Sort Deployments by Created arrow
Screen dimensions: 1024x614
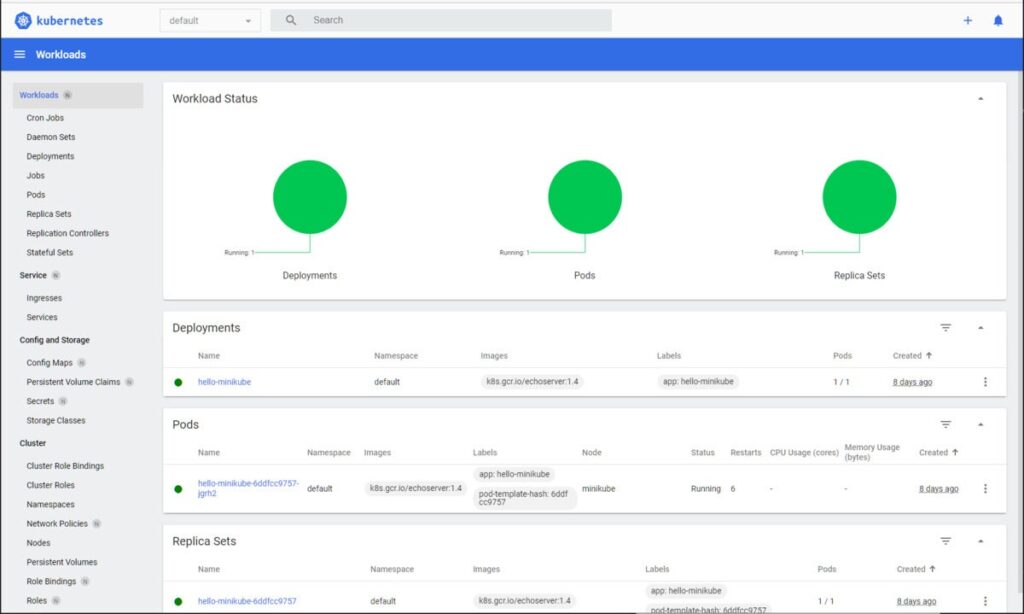point(929,355)
